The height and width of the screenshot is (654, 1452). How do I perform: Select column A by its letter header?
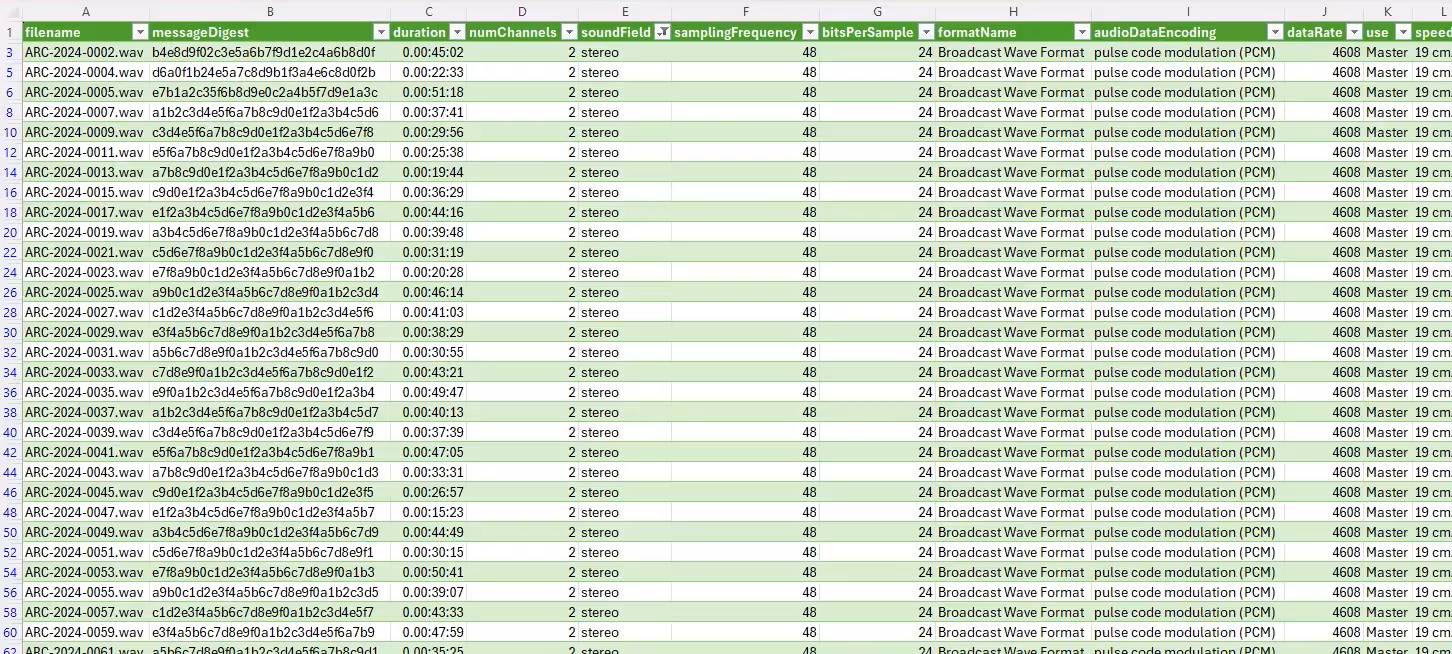tap(86, 11)
